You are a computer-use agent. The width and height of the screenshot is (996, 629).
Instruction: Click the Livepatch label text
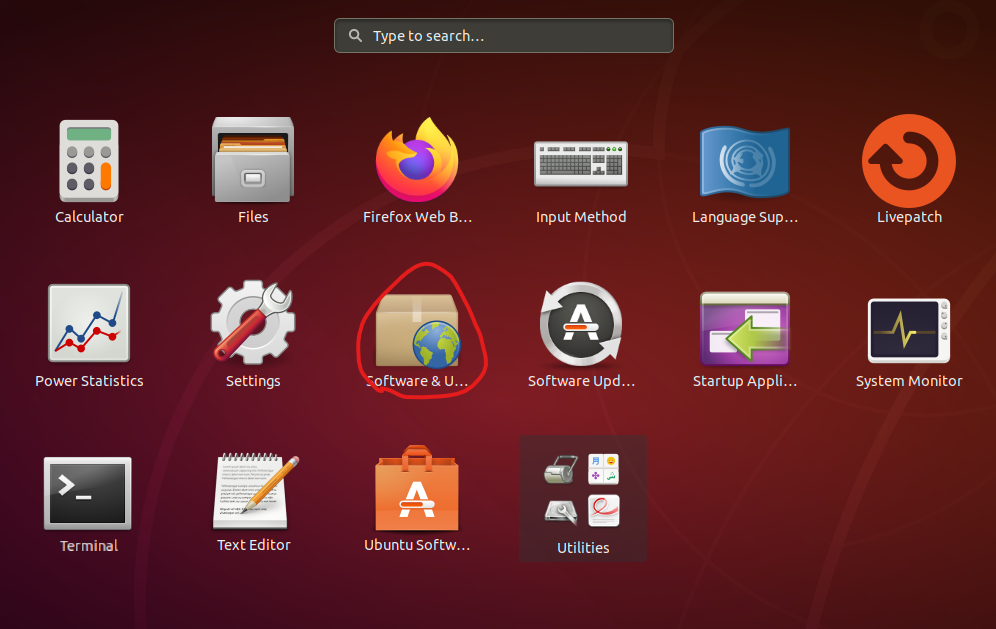[x=909, y=217]
